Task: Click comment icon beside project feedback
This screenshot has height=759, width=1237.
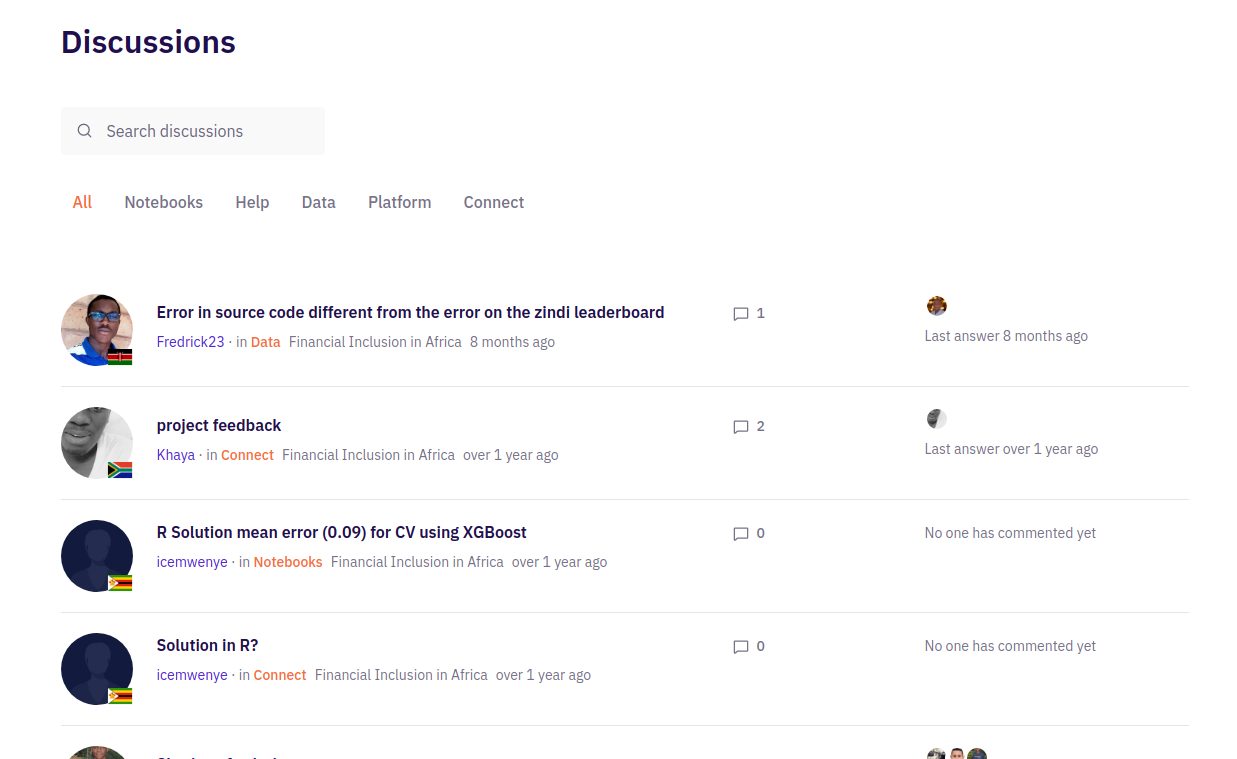Action: pos(741,427)
